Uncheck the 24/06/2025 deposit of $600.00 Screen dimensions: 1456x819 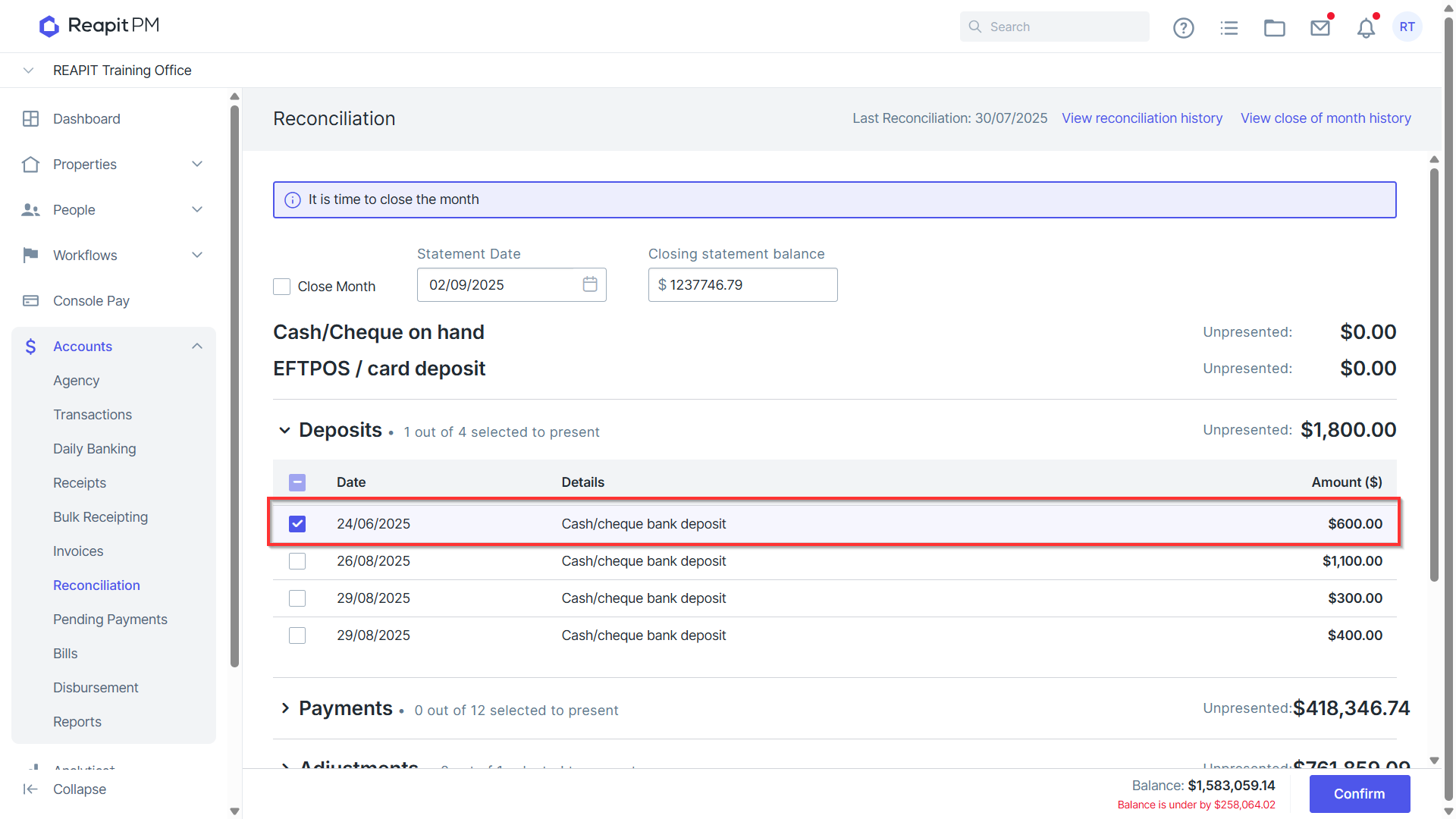tap(297, 524)
